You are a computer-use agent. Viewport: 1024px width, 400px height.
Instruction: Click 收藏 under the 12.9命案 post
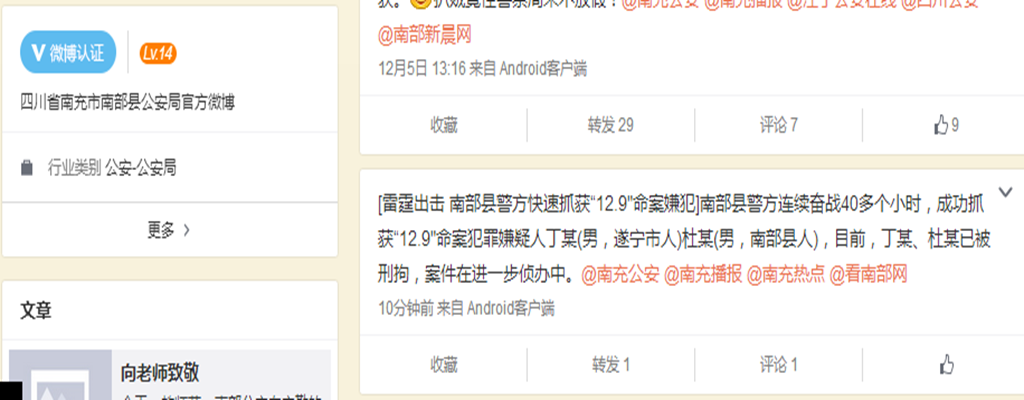444,364
